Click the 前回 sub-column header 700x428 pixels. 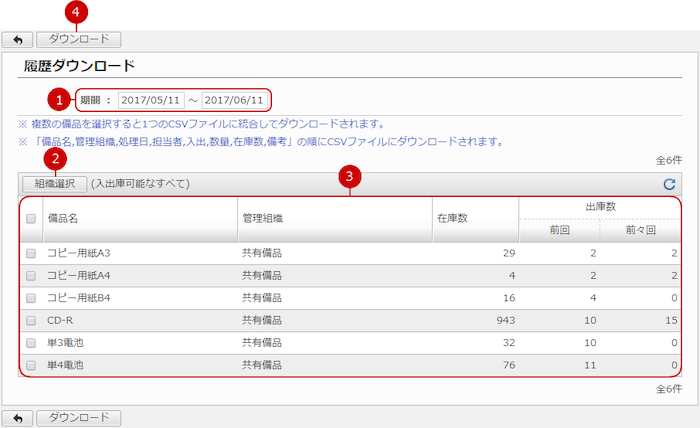click(x=559, y=230)
